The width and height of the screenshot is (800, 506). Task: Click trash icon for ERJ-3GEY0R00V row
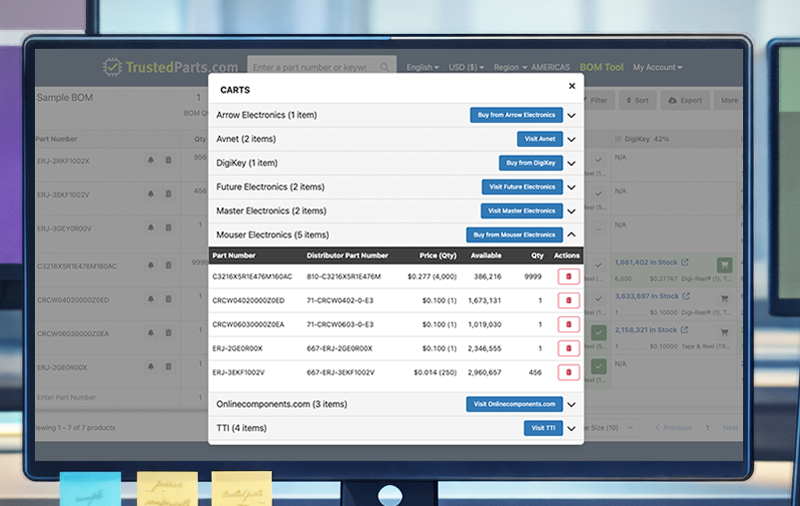(168, 227)
